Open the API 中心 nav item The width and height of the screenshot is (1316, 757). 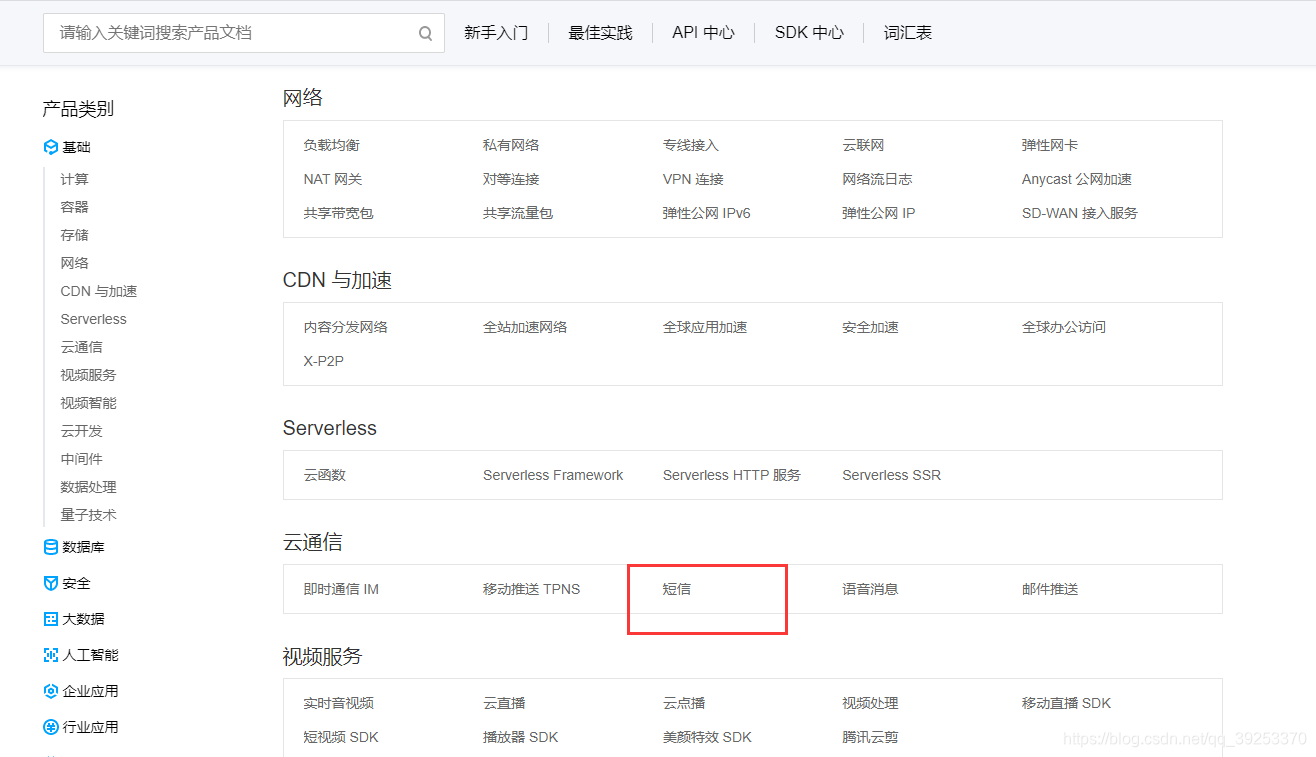pyautogui.click(x=703, y=33)
